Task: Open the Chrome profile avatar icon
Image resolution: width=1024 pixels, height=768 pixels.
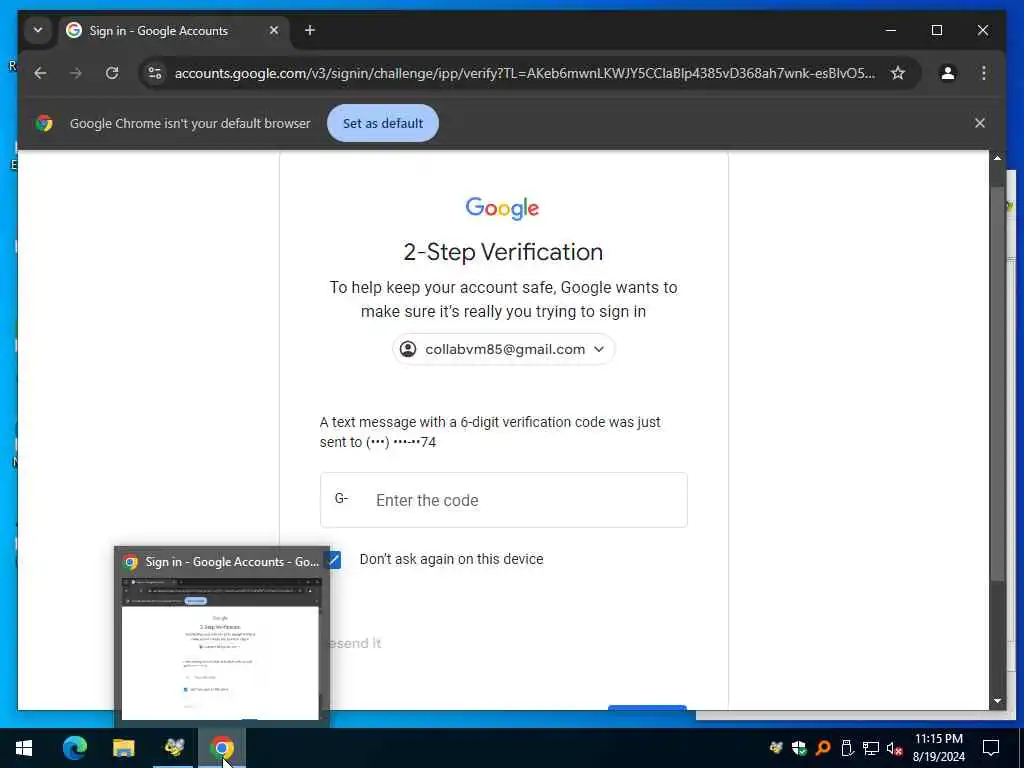Action: [x=948, y=73]
